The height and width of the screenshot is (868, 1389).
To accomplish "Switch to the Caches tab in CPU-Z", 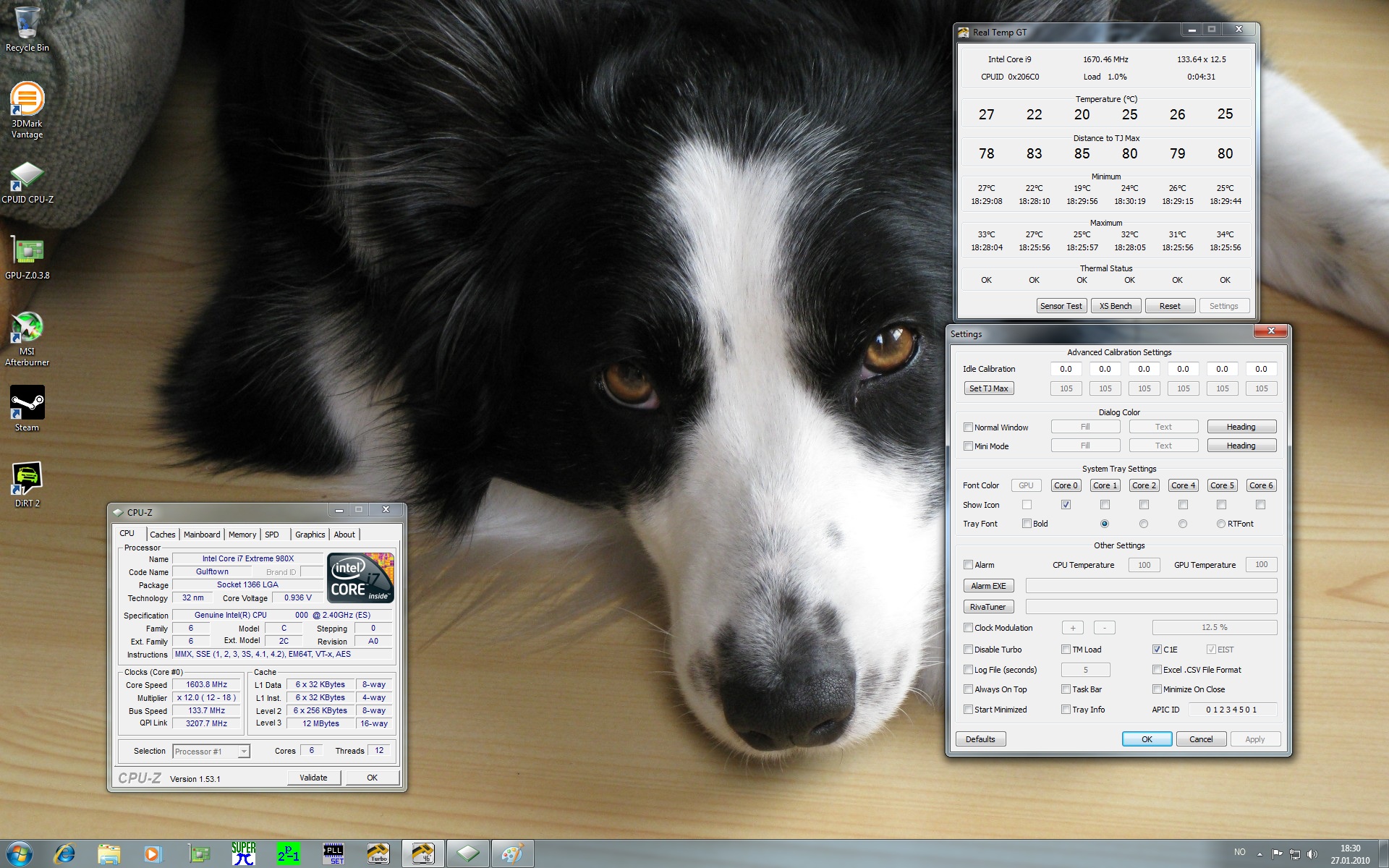I will point(163,535).
